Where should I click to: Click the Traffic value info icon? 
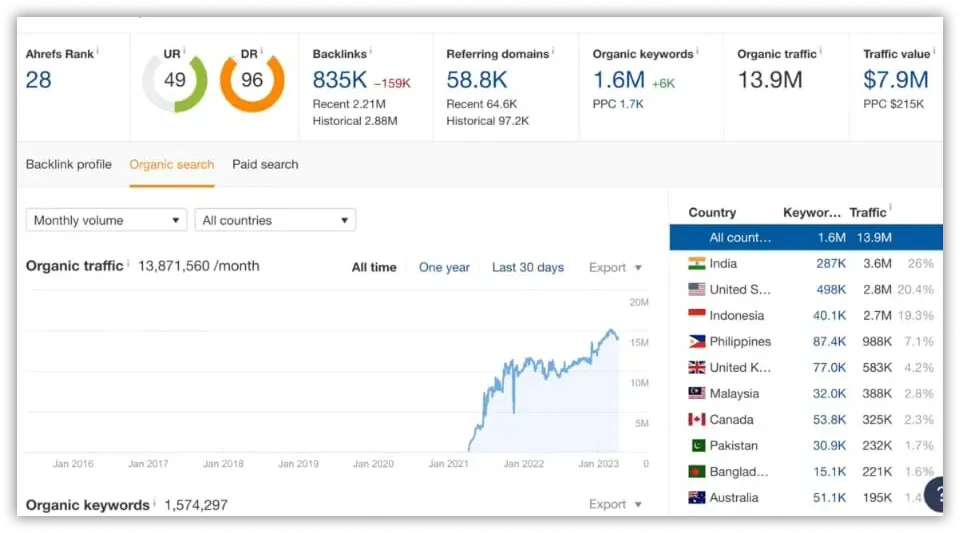(934, 51)
